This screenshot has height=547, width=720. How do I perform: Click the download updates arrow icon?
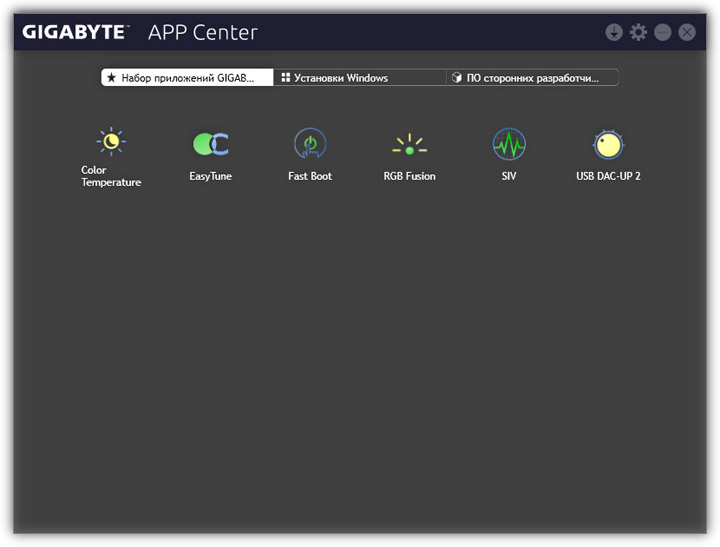pyautogui.click(x=614, y=32)
